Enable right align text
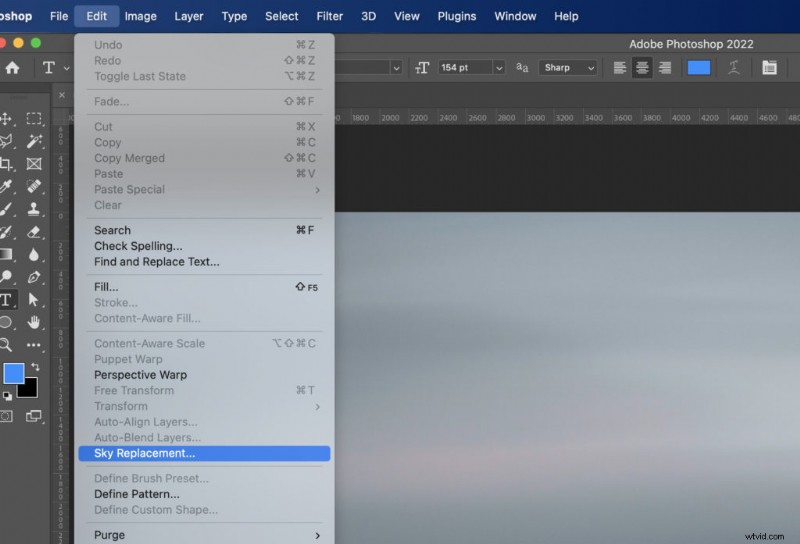Image resolution: width=800 pixels, height=544 pixels. [663, 68]
